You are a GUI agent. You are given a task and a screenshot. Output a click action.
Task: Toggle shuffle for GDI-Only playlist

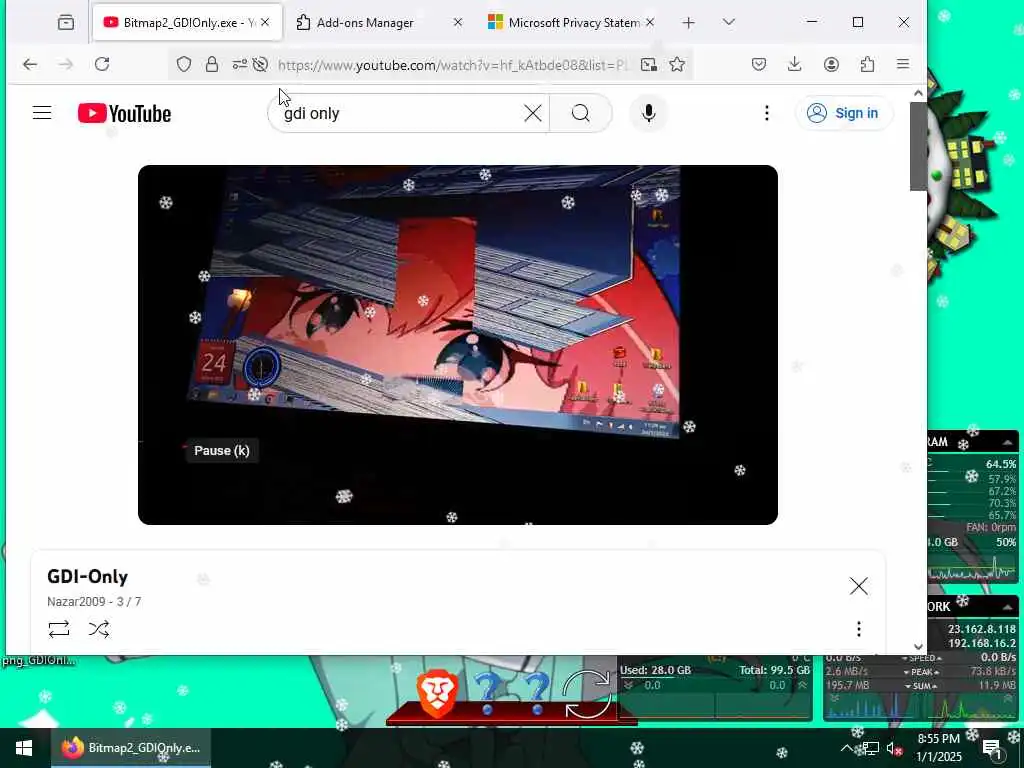click(99, 629)
